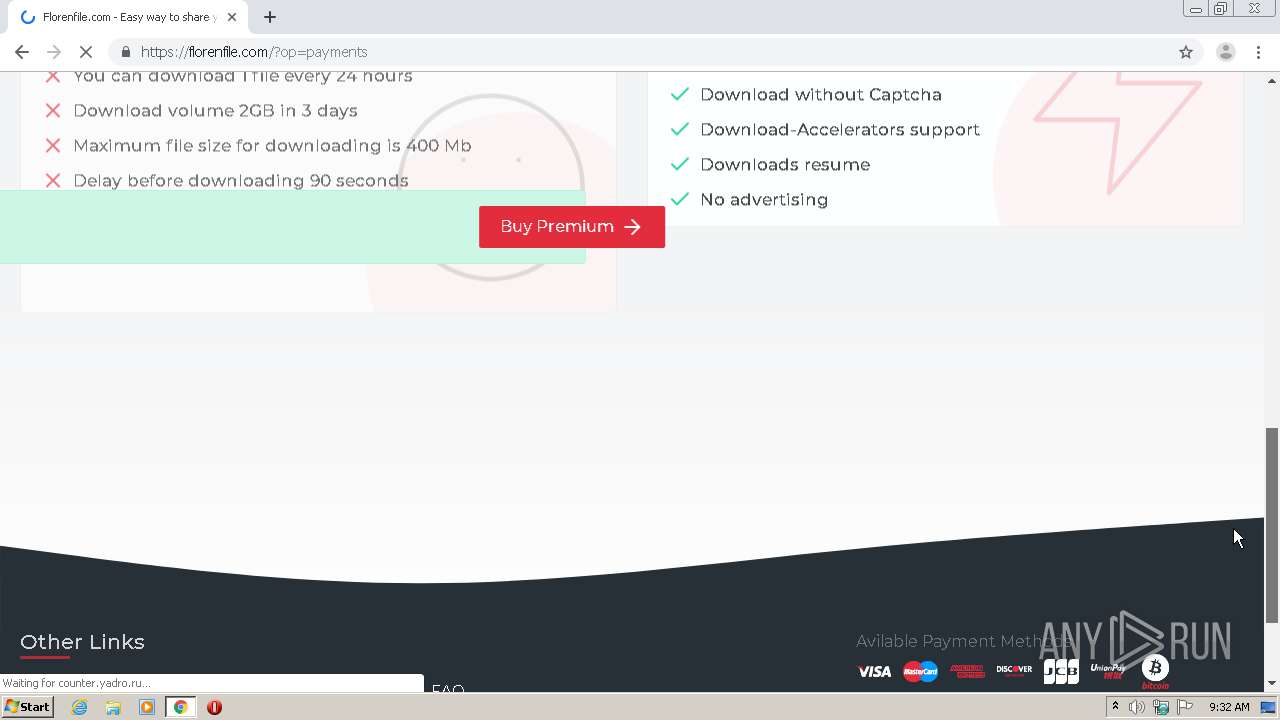
Task: Go back with browser back arrow
Action: [x=22, y=52]
